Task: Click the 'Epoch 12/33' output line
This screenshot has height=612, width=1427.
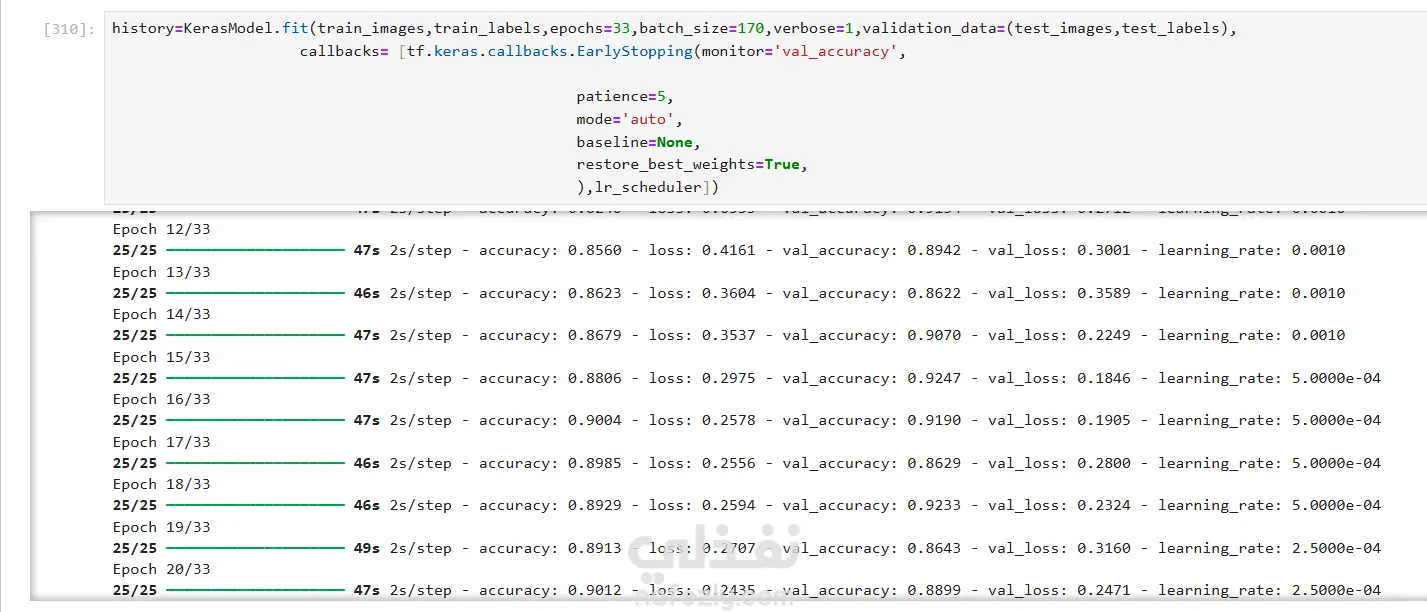Action: click(162, 229)
